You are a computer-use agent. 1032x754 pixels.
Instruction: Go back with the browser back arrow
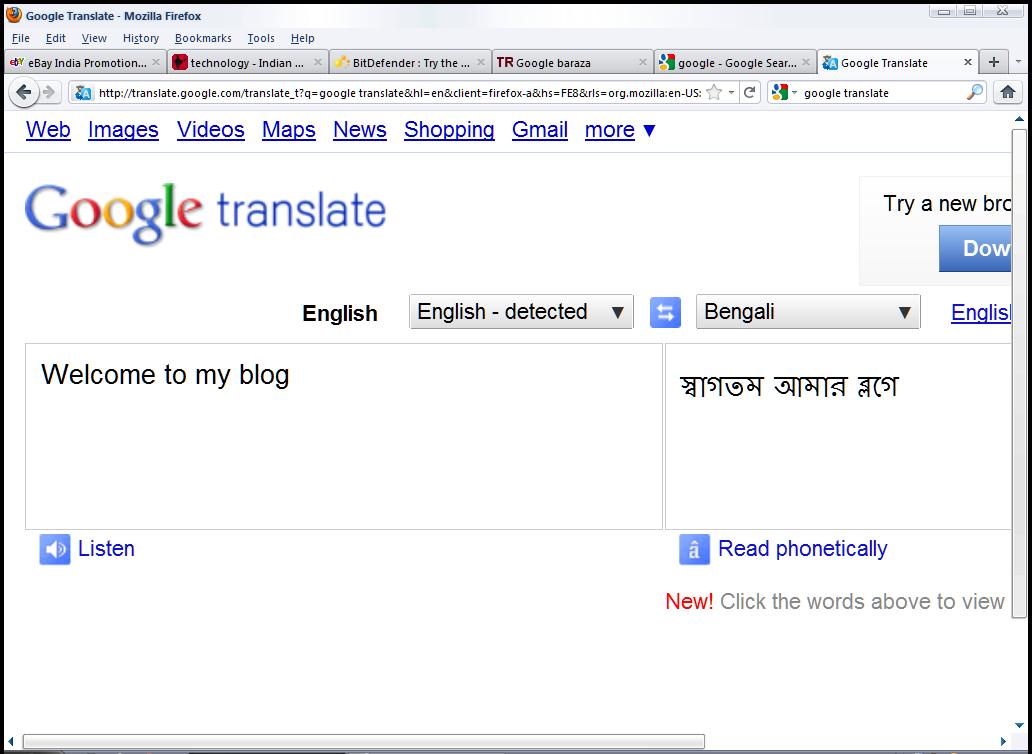pyautogui.click(x=24, y=92)
